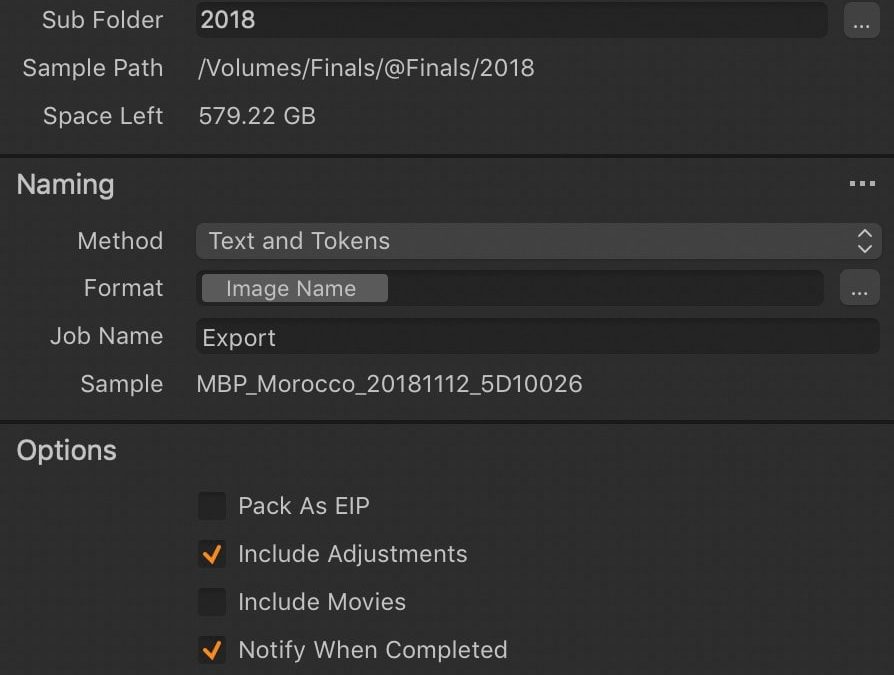Click the Method label
894x675 pixels.
(120, 241)
